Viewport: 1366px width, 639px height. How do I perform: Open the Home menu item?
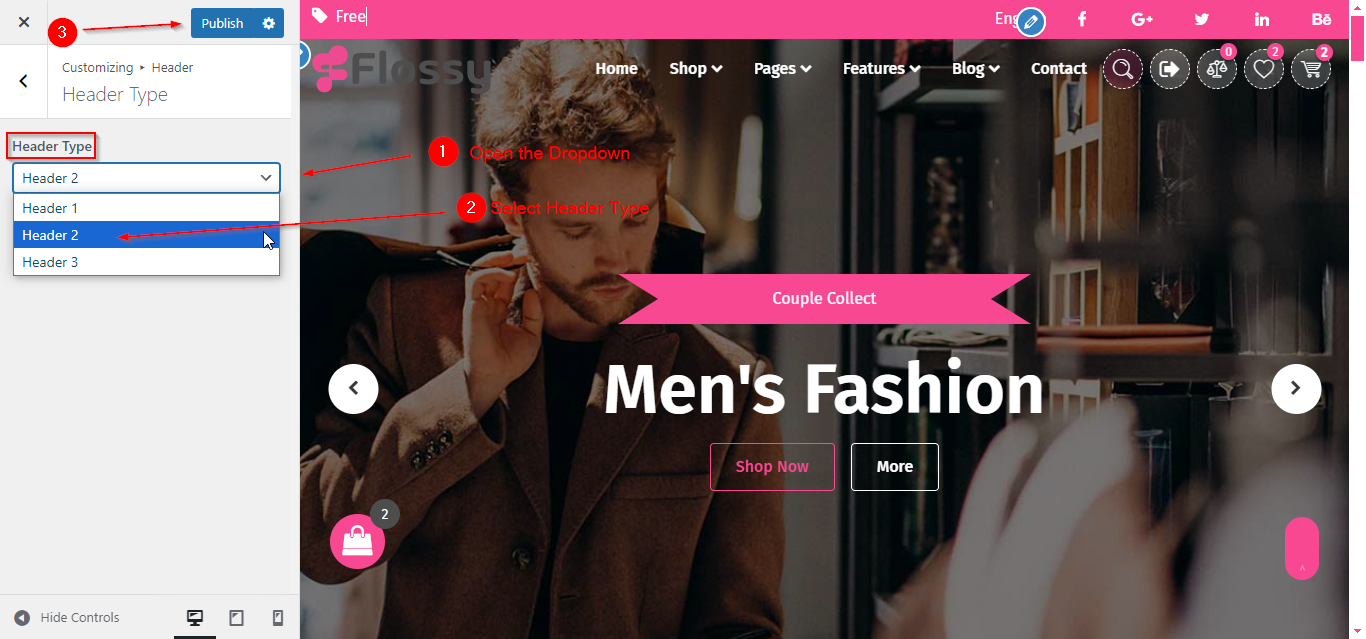tap(616, 69)
